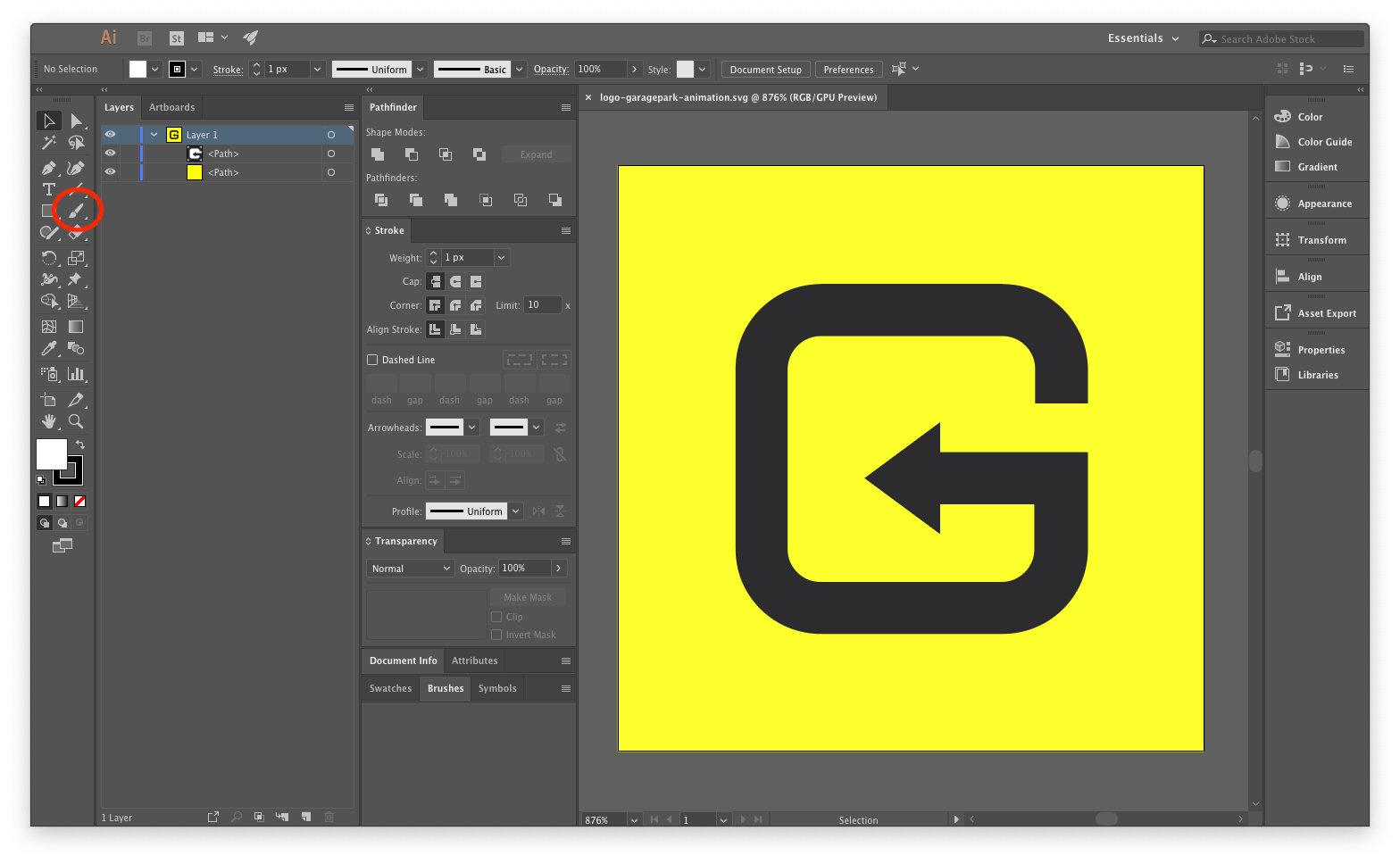The image size is (1400, 864).
Task: Switch to the Attributes tab
Action: 474,660
